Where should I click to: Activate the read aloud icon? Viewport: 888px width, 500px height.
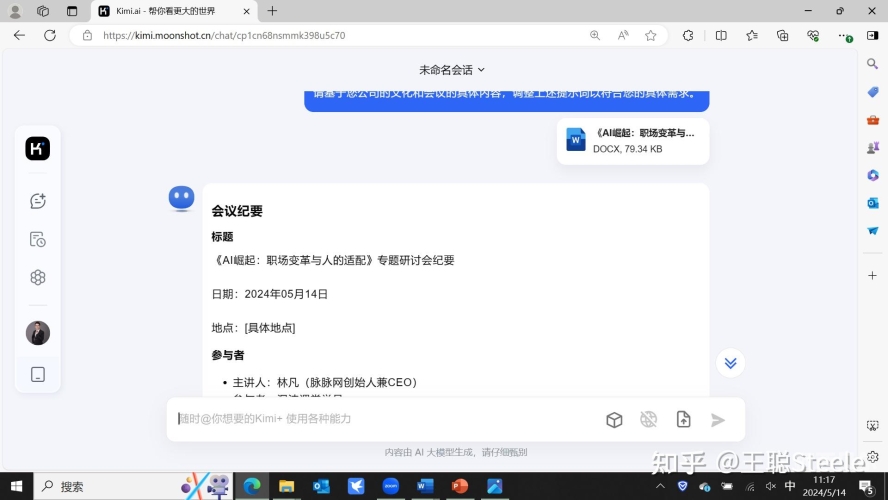623,35
